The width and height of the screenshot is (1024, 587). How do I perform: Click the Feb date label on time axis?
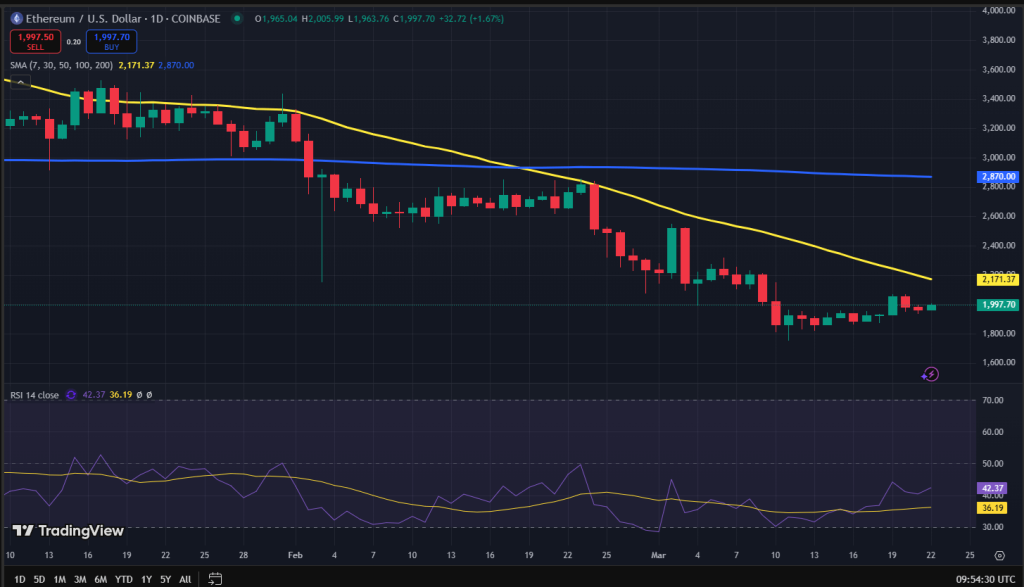pos(295,555)
